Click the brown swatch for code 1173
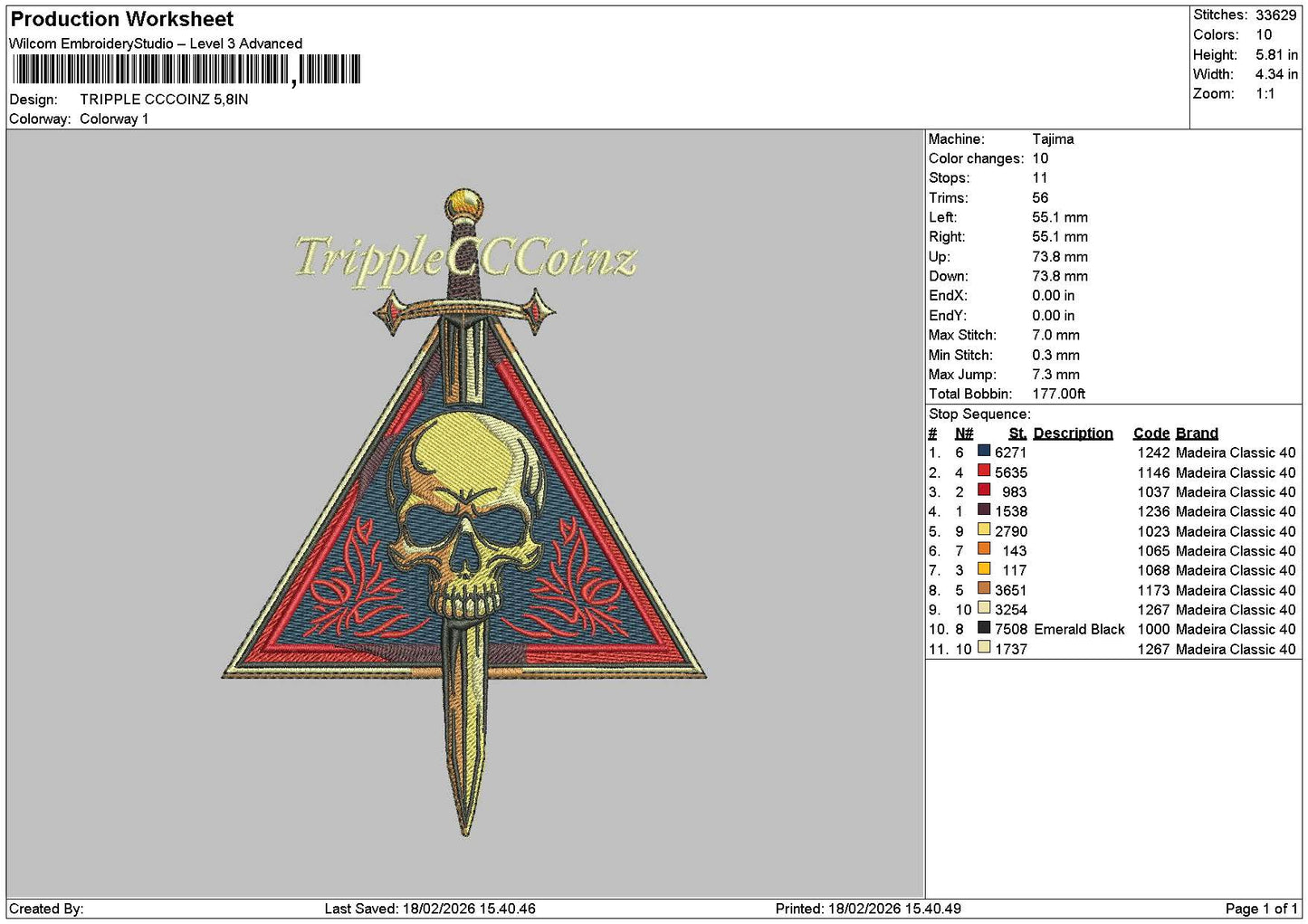Screen dimensions: 1308x924 click(984, 588)
